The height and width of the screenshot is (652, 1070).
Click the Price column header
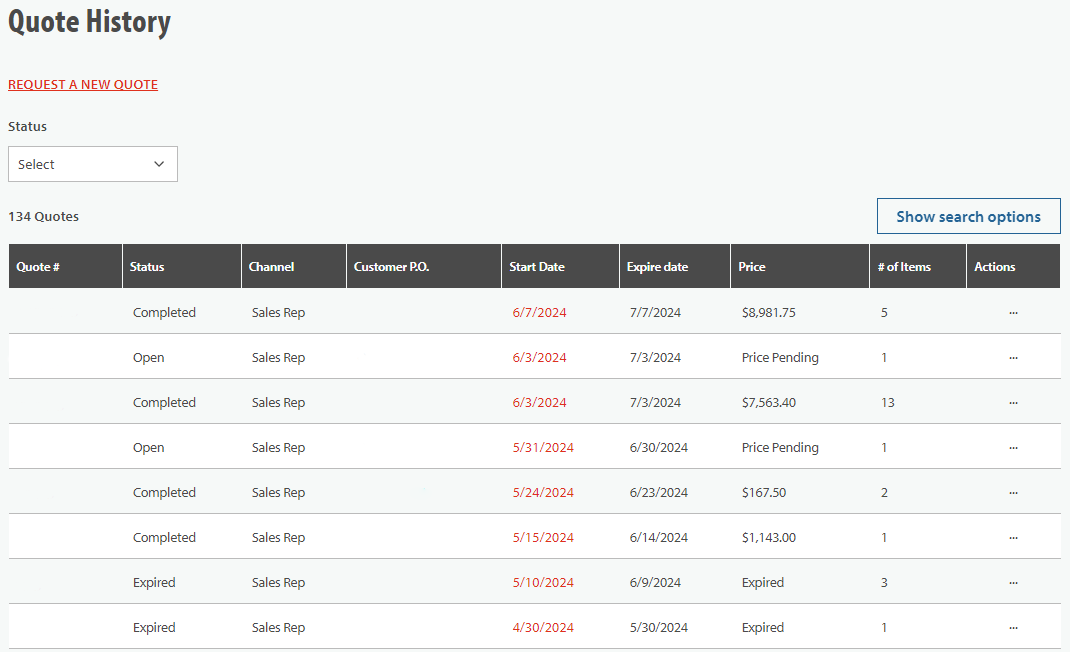752,267
